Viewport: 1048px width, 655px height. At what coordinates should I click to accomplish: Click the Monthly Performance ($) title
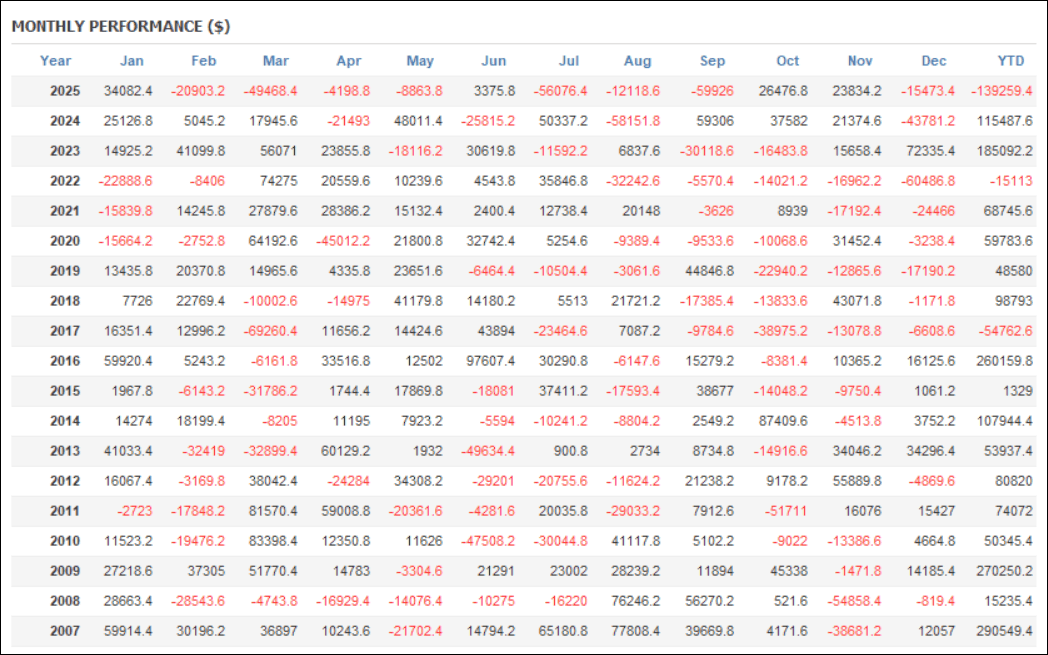point(121,26)
